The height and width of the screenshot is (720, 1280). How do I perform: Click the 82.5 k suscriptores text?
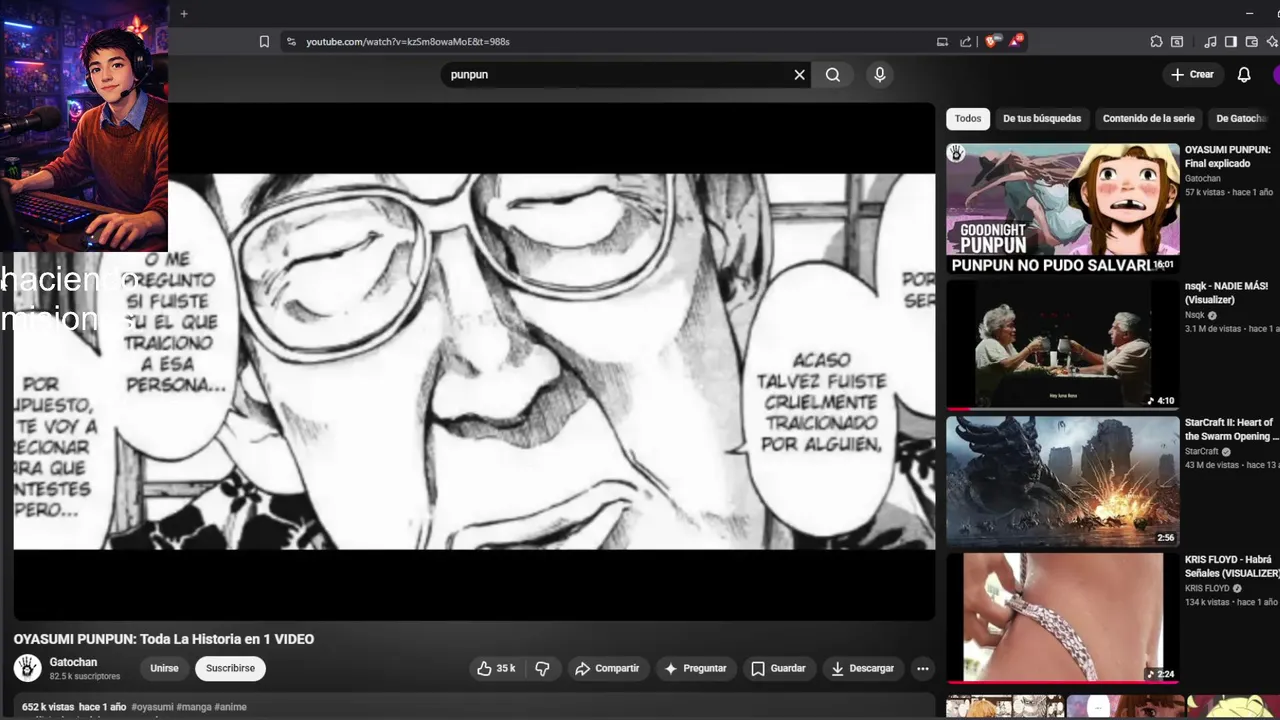85,677
